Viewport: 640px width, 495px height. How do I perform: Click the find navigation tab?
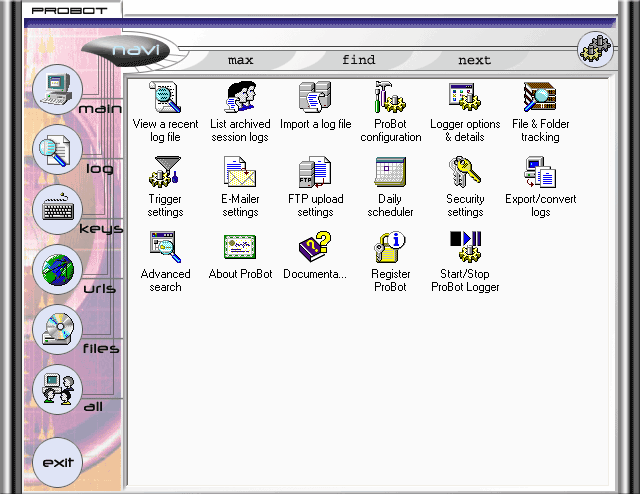358,60
